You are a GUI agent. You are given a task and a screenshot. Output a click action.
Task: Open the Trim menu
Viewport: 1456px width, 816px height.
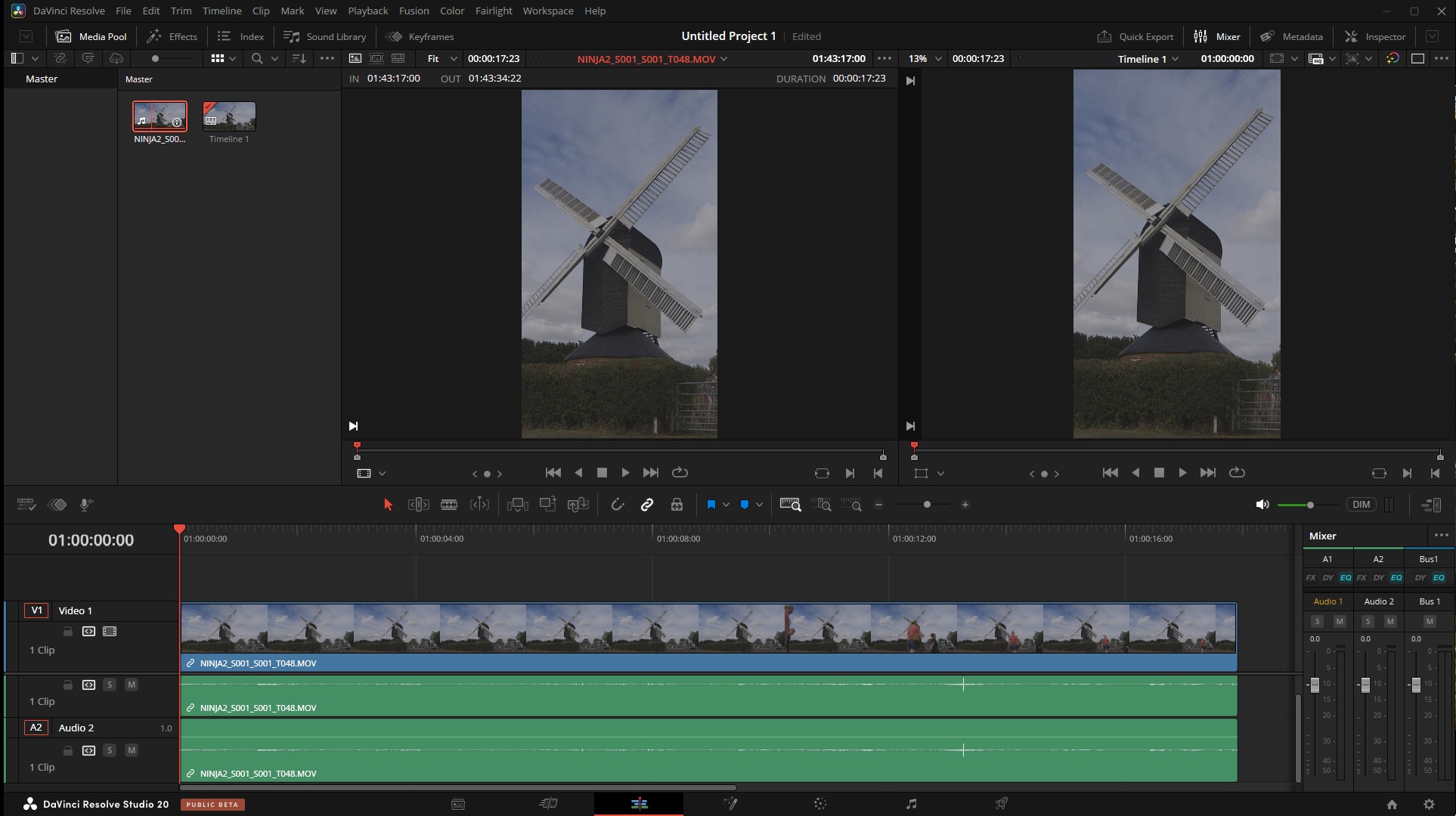181,11
